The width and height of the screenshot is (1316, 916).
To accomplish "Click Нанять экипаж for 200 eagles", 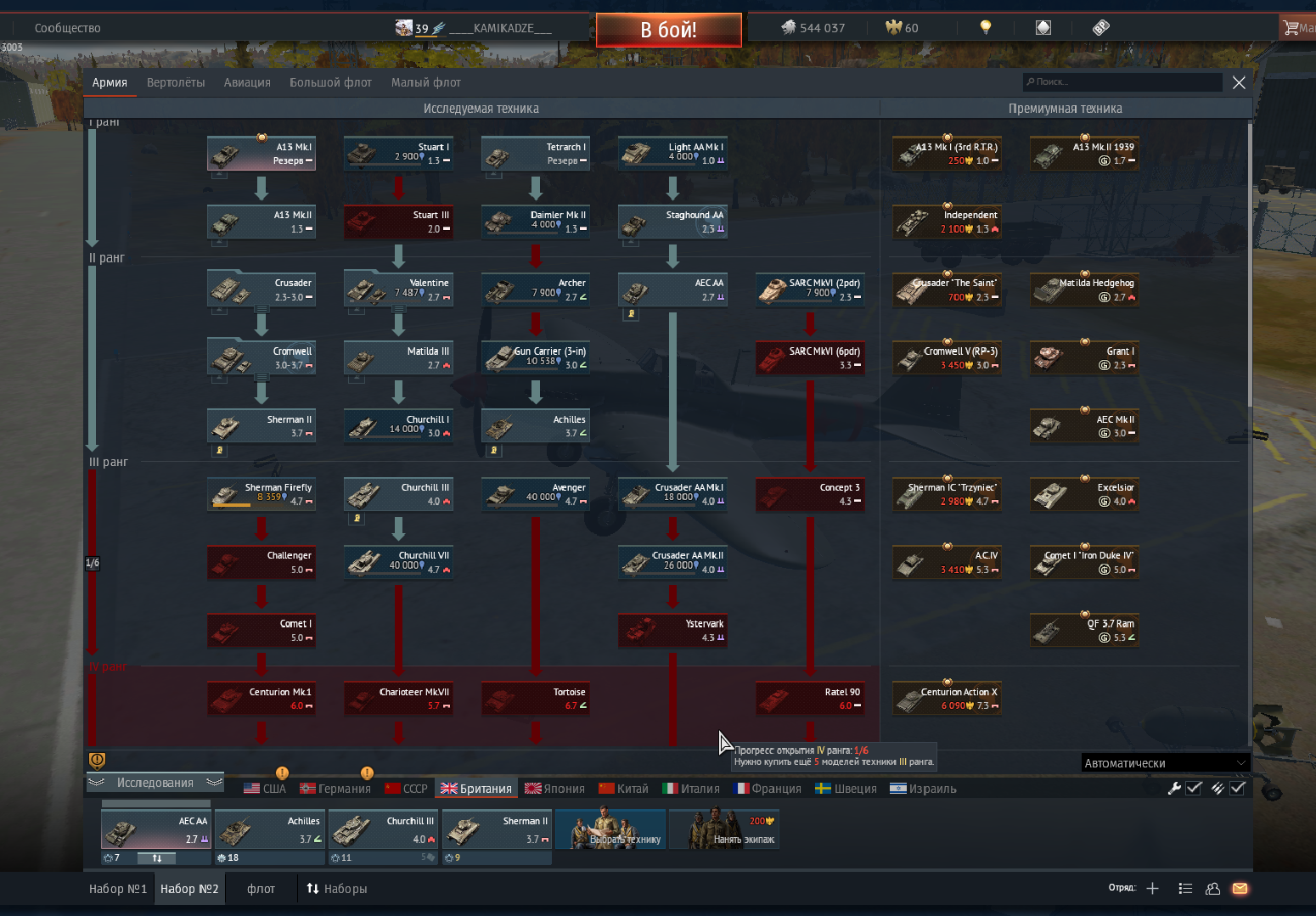I will click(x=723, y=829).
